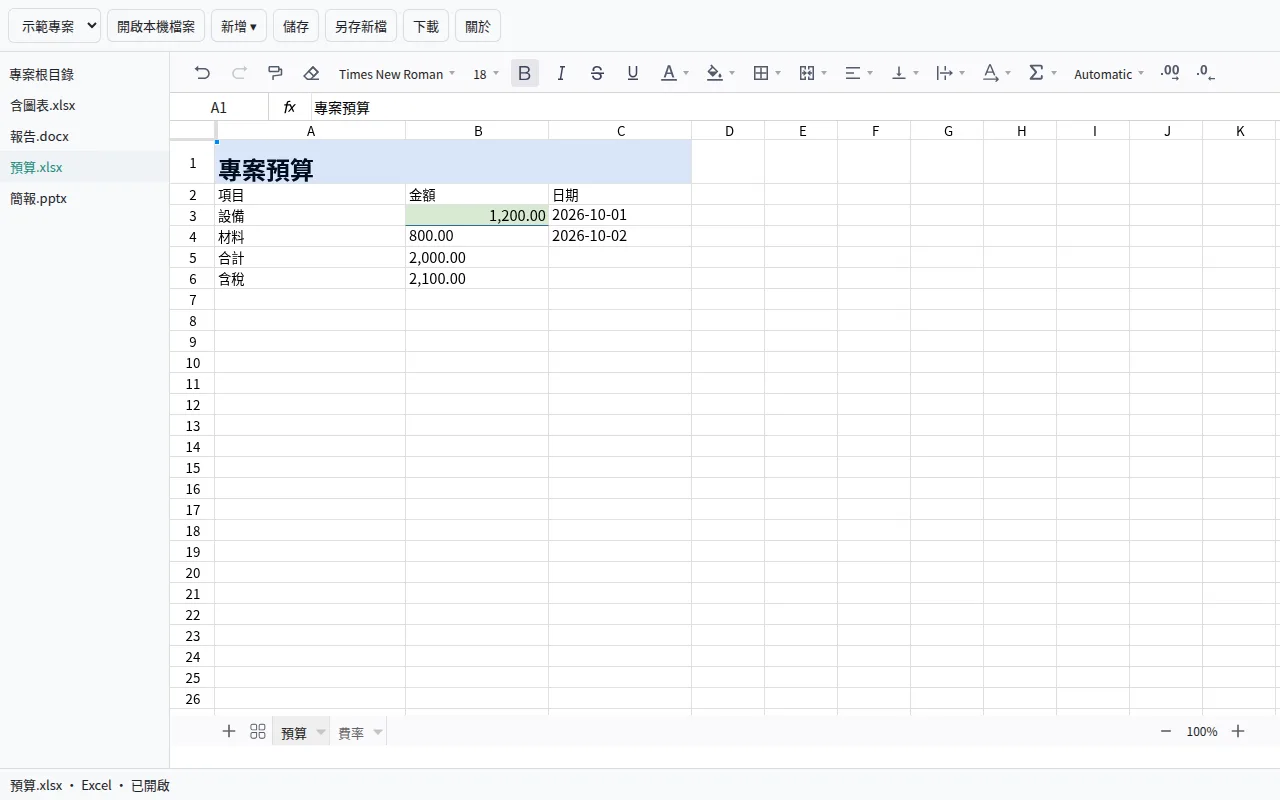Click the redo arrow icon

coord(239,73)
